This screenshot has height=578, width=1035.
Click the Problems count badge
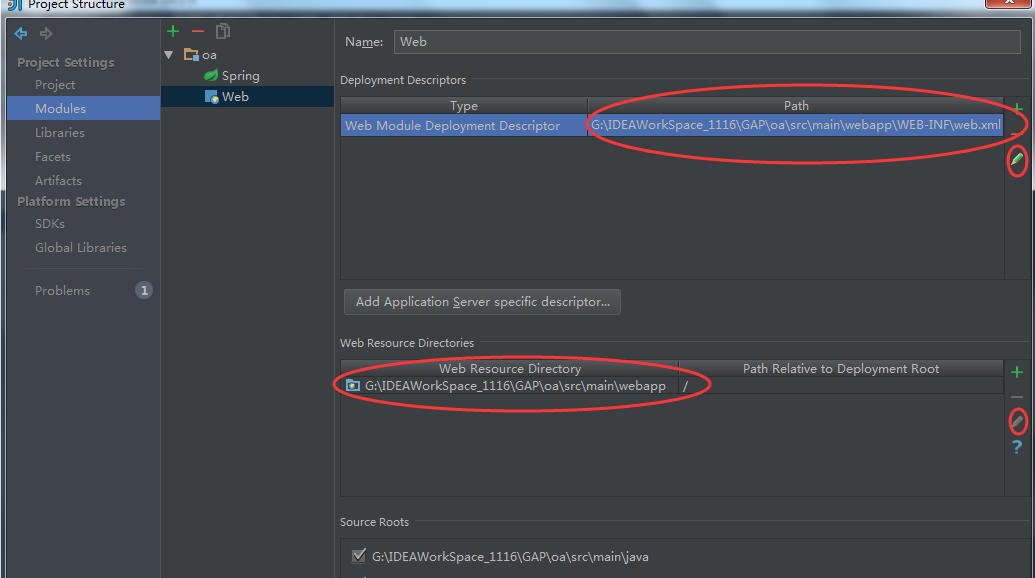144,290
